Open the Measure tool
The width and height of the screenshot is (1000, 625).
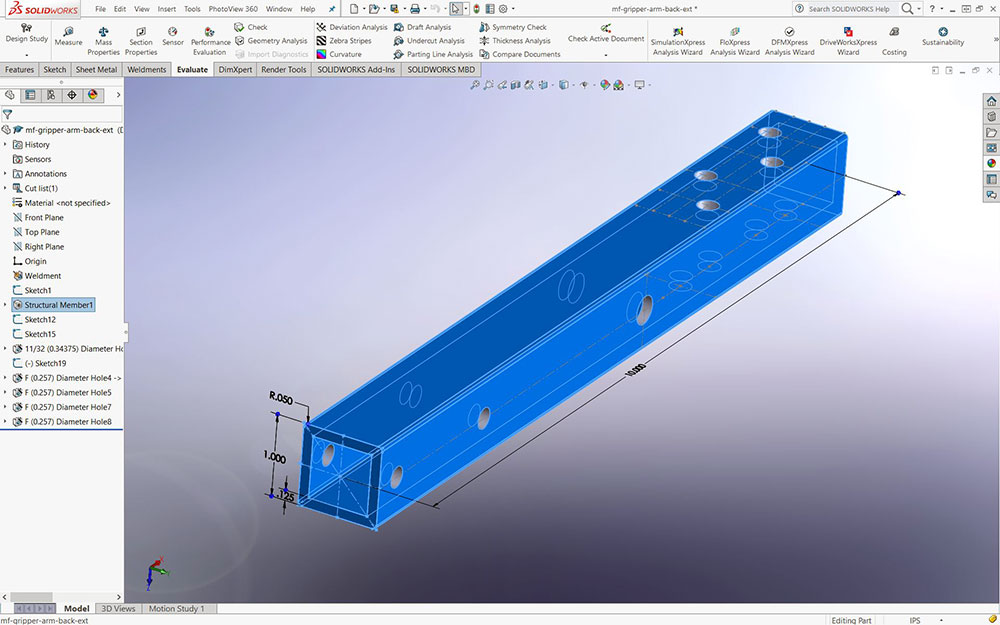[x=68, y=37]
